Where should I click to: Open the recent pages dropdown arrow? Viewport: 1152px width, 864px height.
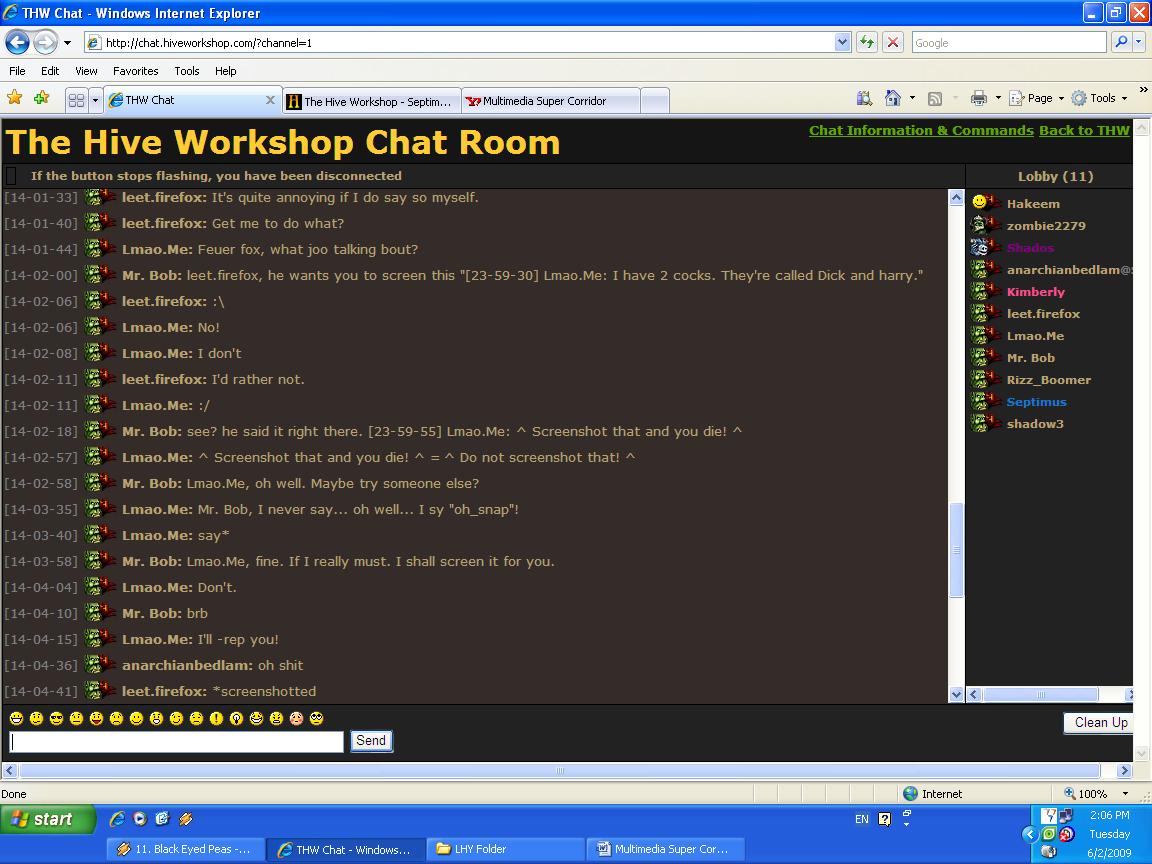68,43
